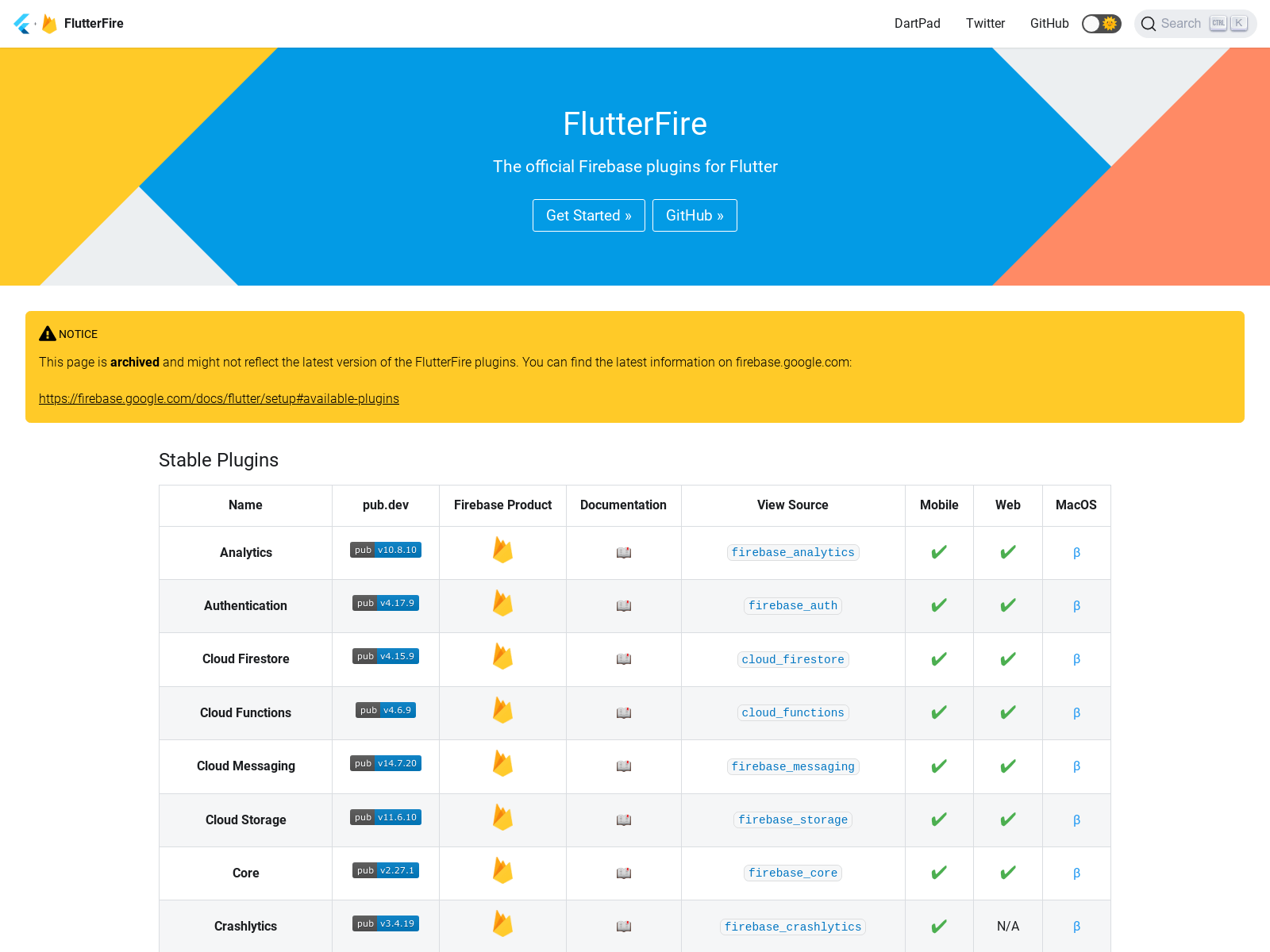Open the documentation book icon for Cloud Firestore
Screen dimensions: 1270x952
pos(624,659)
